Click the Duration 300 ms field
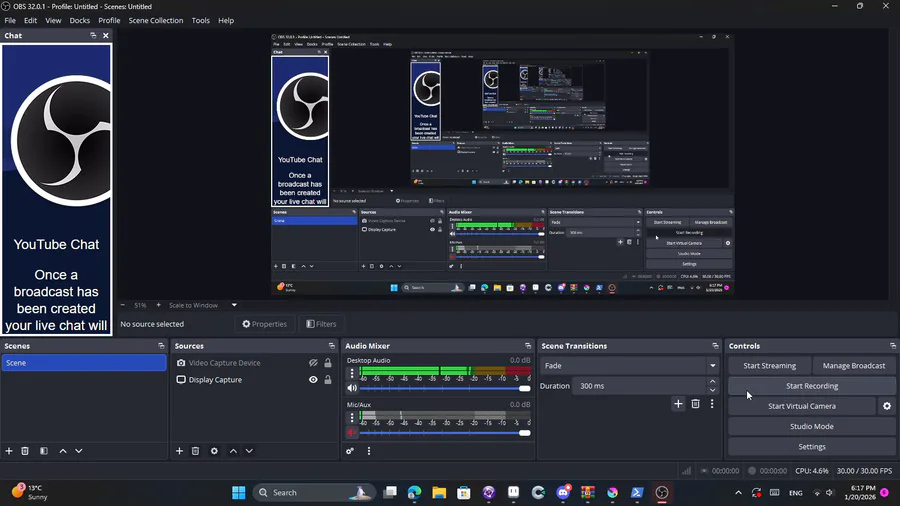 pyautogui.click(x=638, y=386)
